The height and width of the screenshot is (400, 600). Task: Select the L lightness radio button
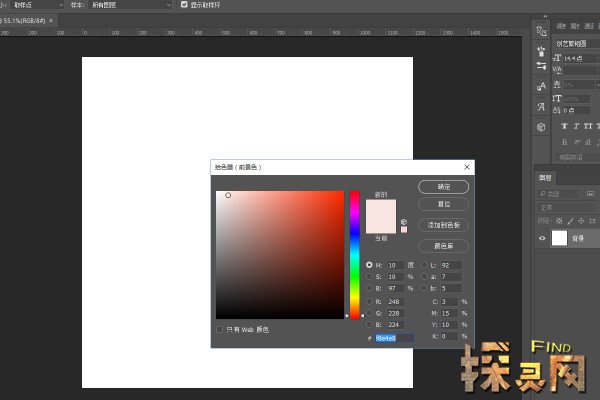pos(424,265)
